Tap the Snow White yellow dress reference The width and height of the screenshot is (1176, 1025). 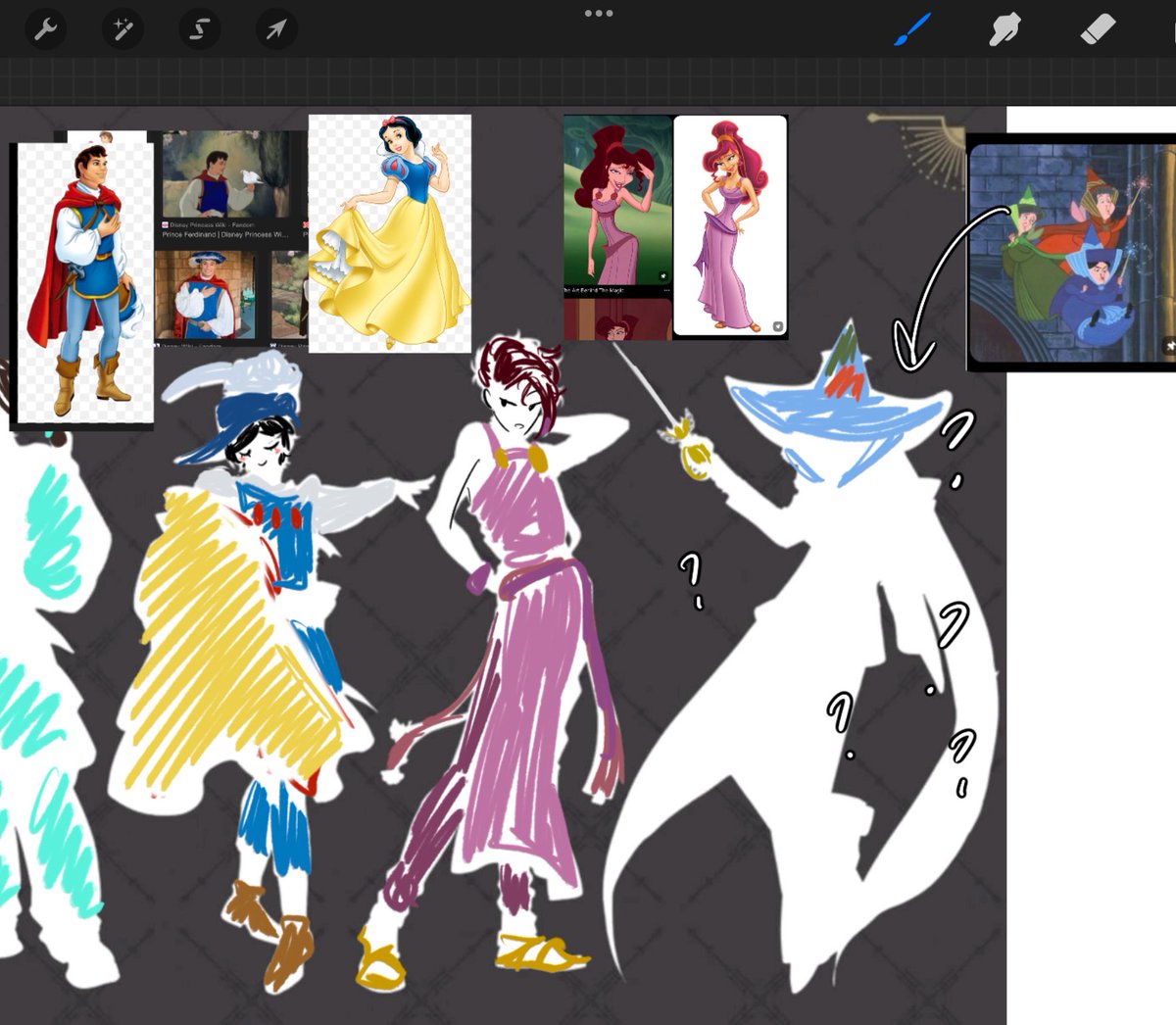[x=390, y=233]
